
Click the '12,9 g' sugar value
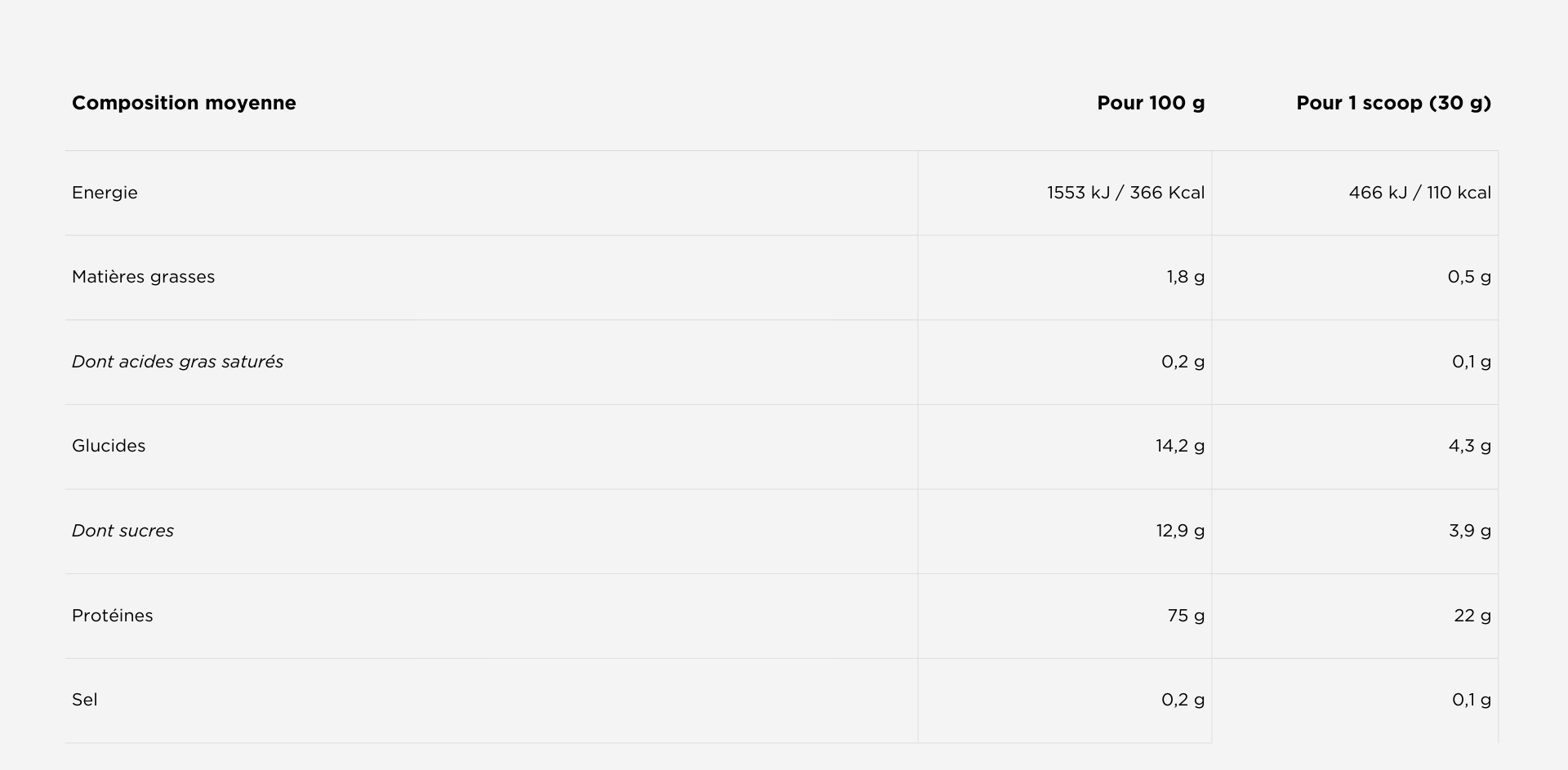(x=1179, y=531)
